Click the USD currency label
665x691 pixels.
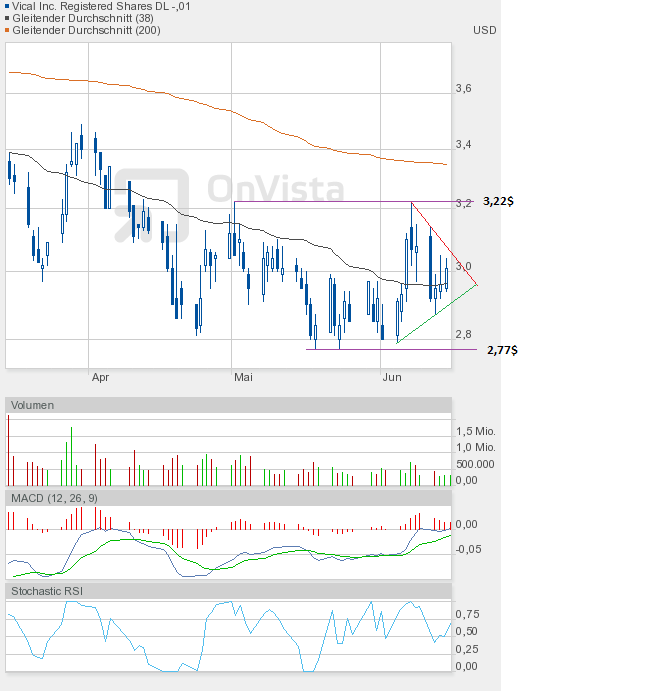coord(484,30)
